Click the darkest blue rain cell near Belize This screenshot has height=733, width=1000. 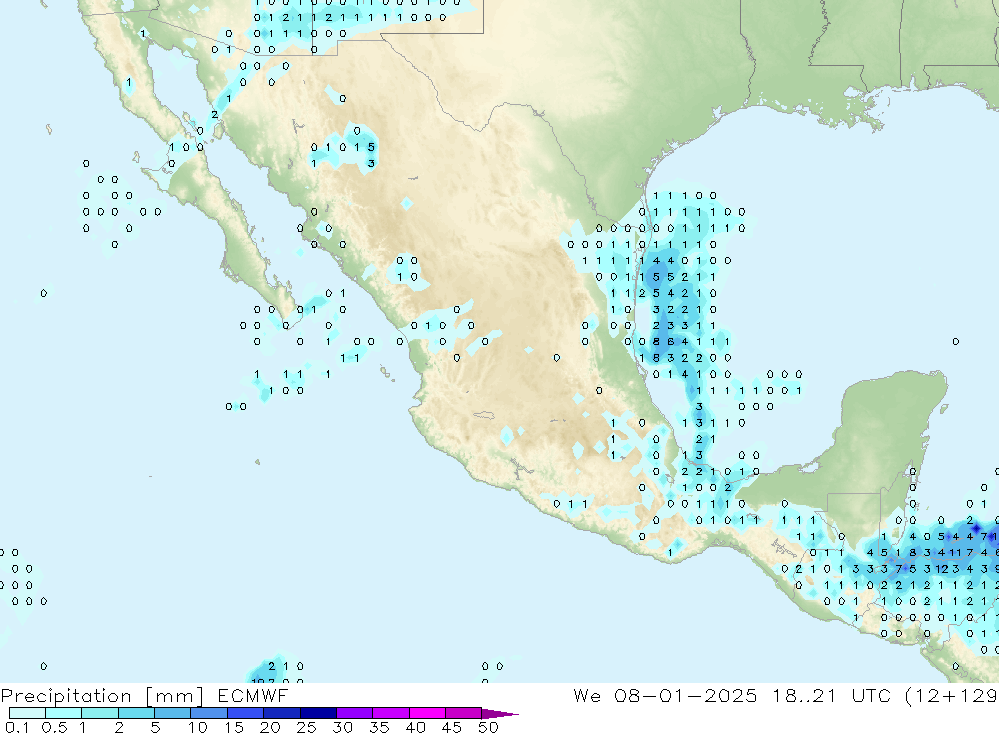(976, 527)
